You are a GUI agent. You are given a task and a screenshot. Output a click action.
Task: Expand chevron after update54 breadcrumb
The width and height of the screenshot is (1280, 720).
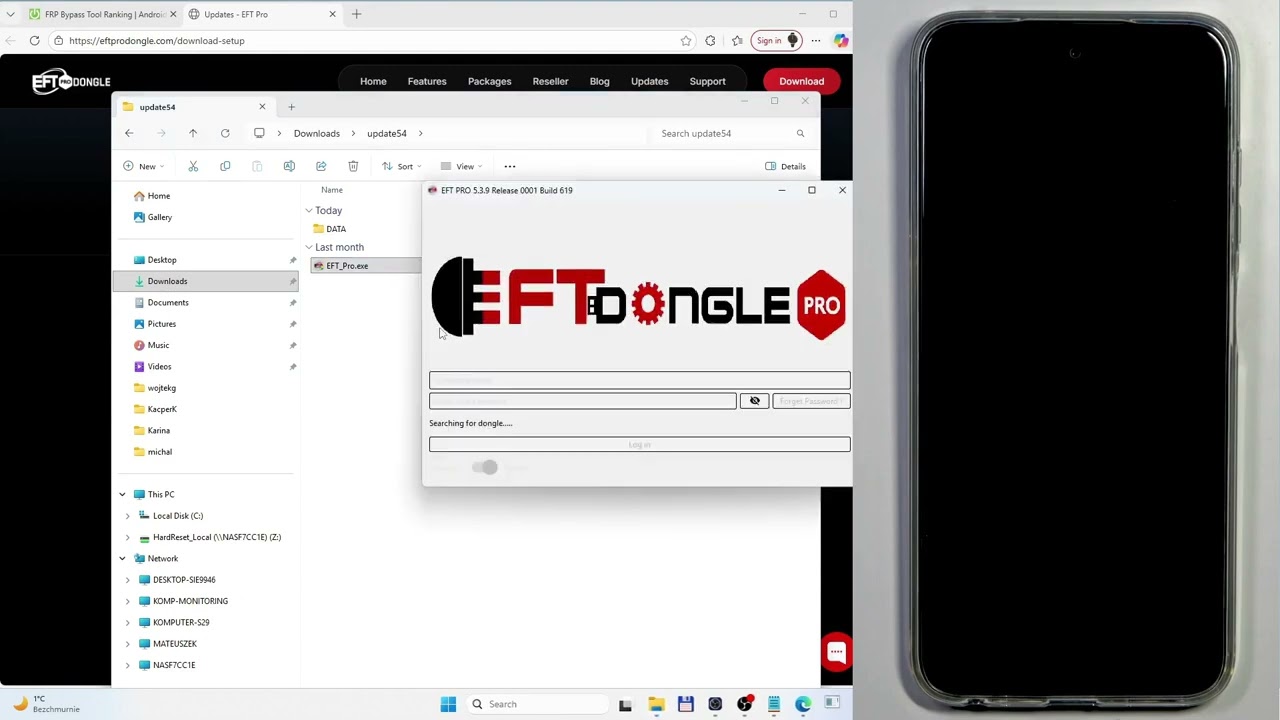coord(420,133)
